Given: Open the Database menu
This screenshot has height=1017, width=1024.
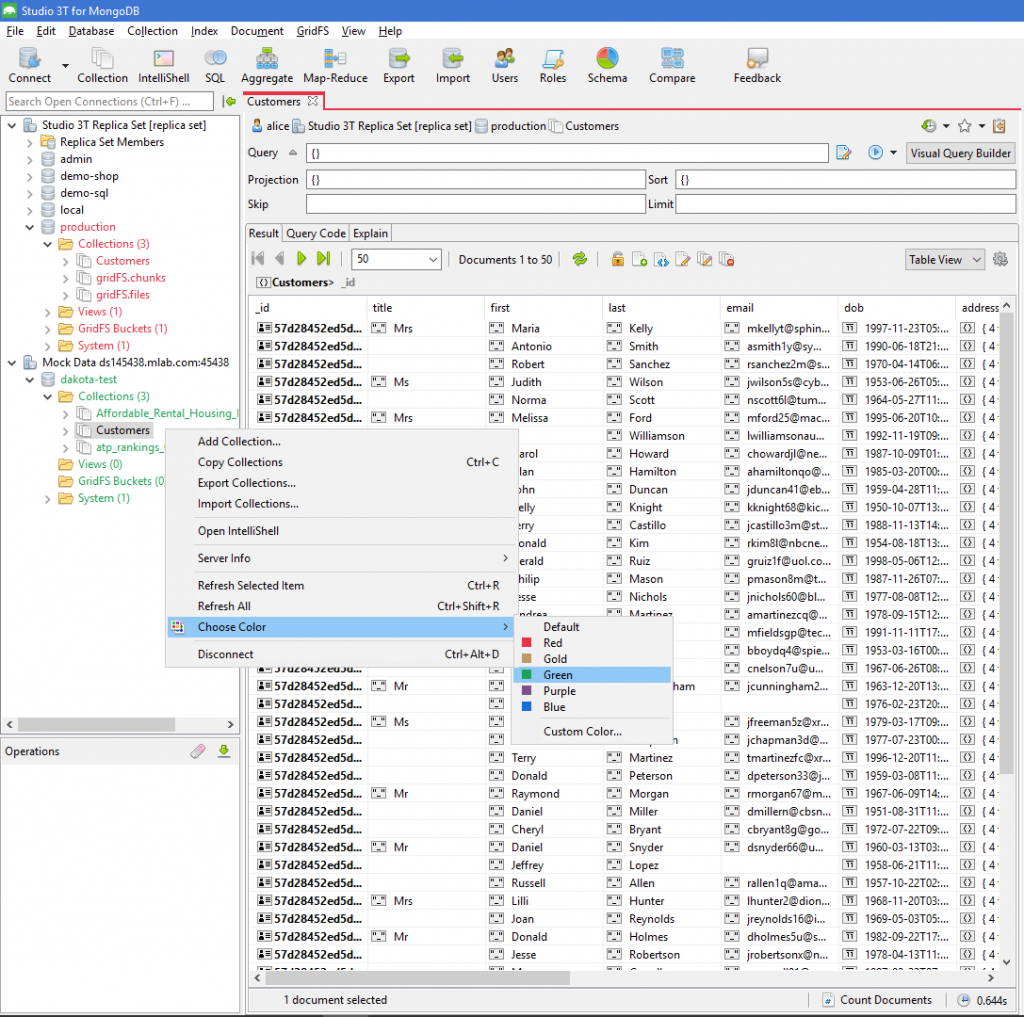Looking at the screenshot, I should coord(91,31).
